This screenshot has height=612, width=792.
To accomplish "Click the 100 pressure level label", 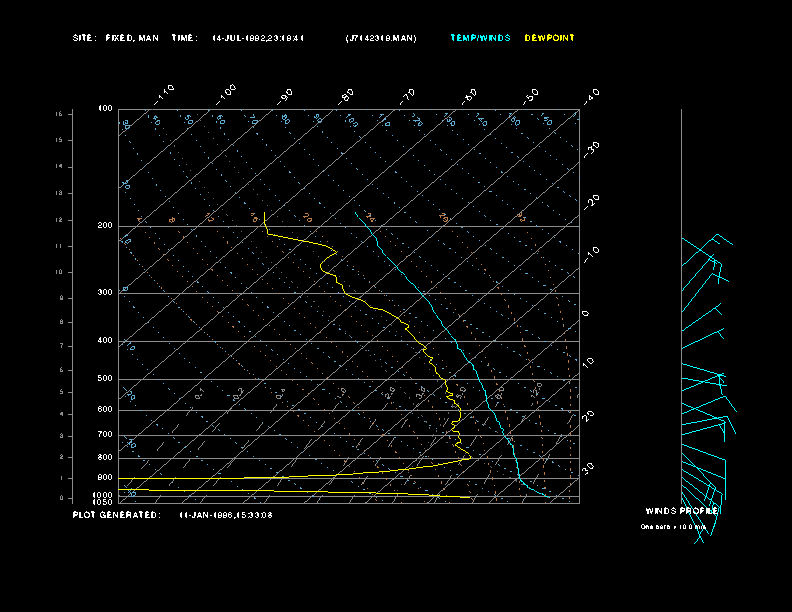I will (x=105, y=109).
